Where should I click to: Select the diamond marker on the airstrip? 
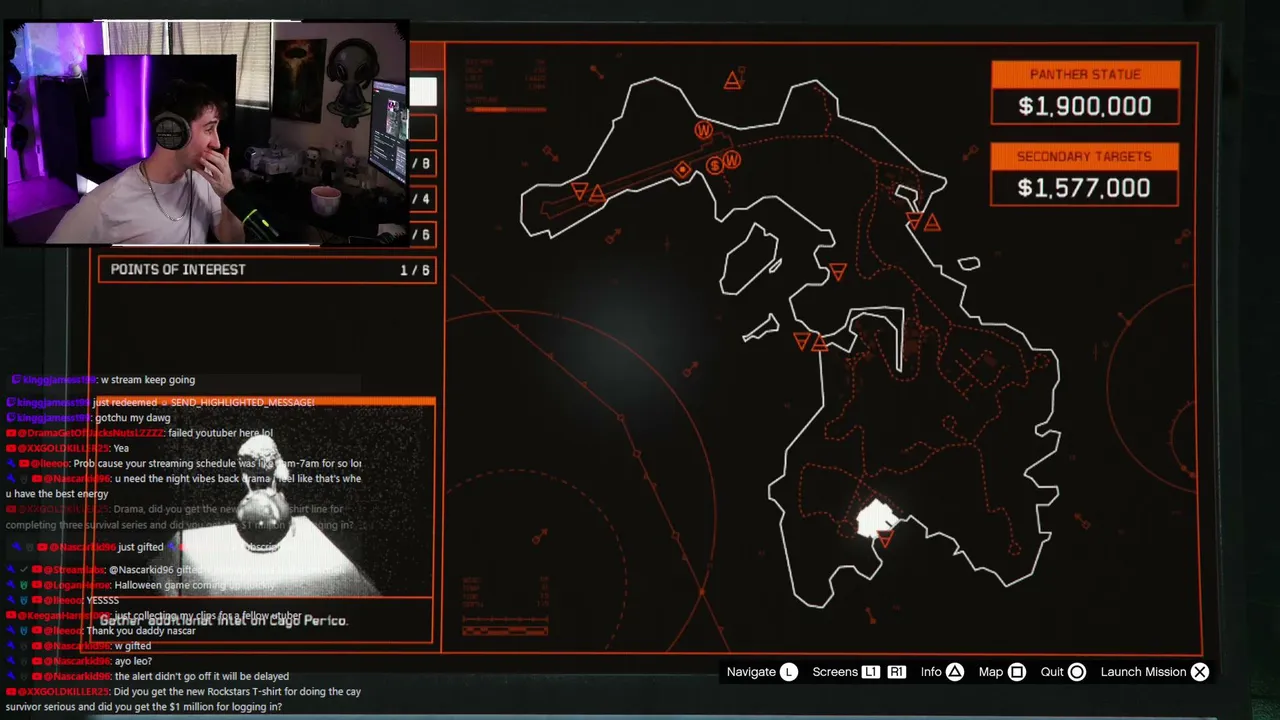click(683, 170)
